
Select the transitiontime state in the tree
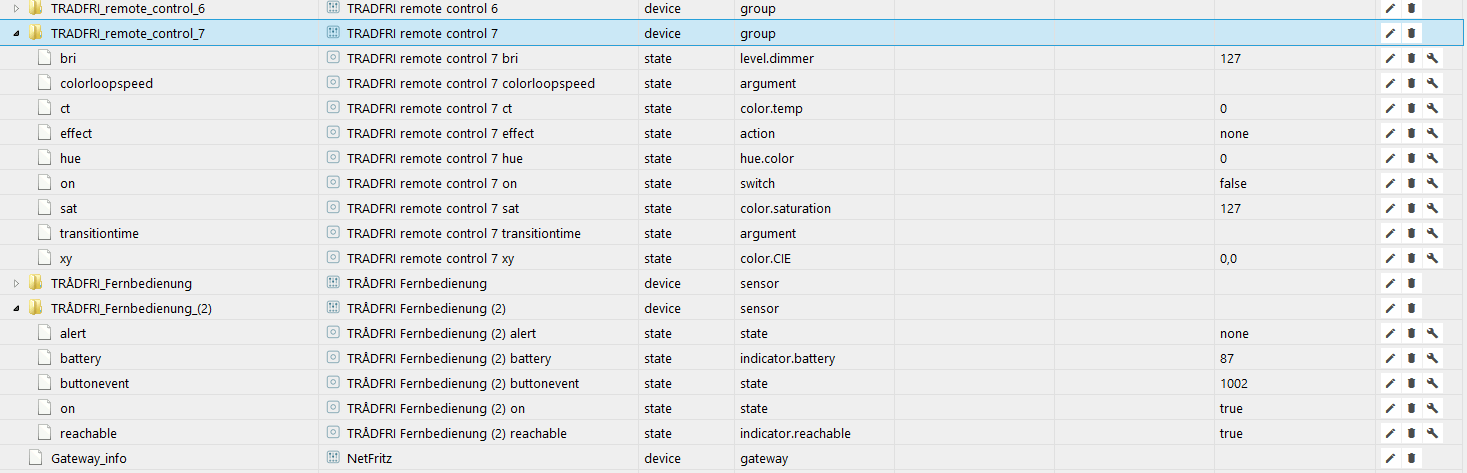99,233
